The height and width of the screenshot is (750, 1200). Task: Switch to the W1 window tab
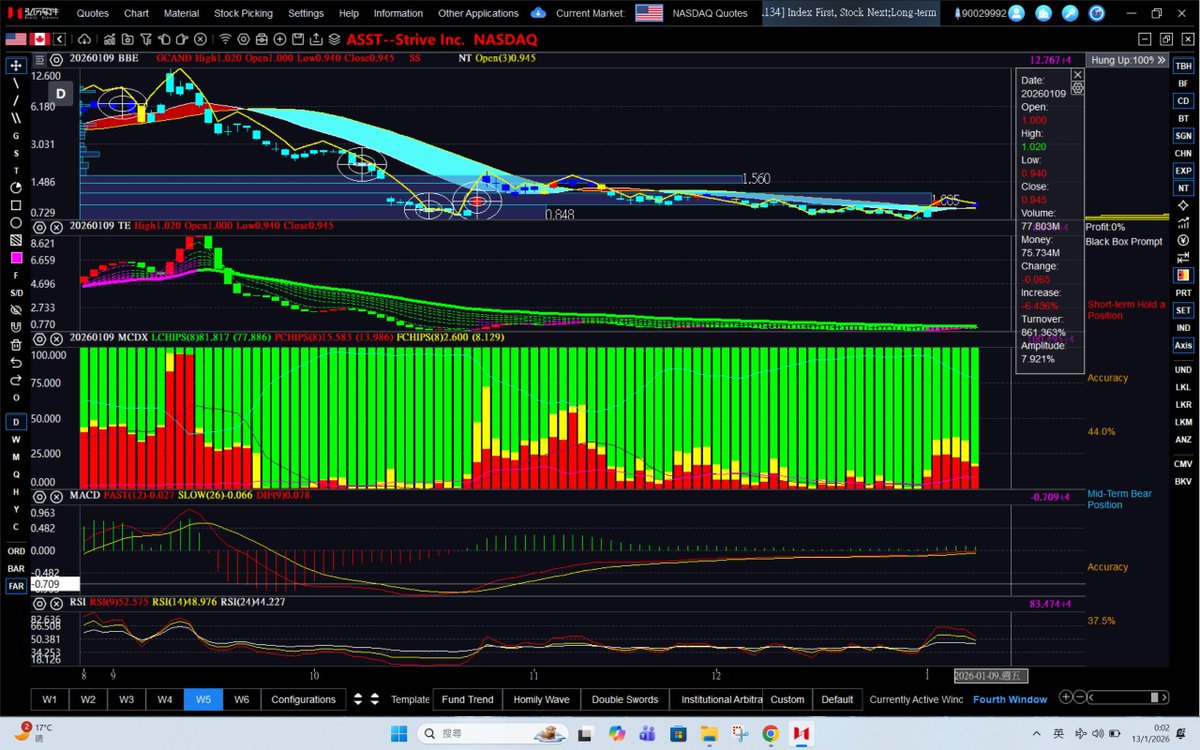[x=49, y=699]
